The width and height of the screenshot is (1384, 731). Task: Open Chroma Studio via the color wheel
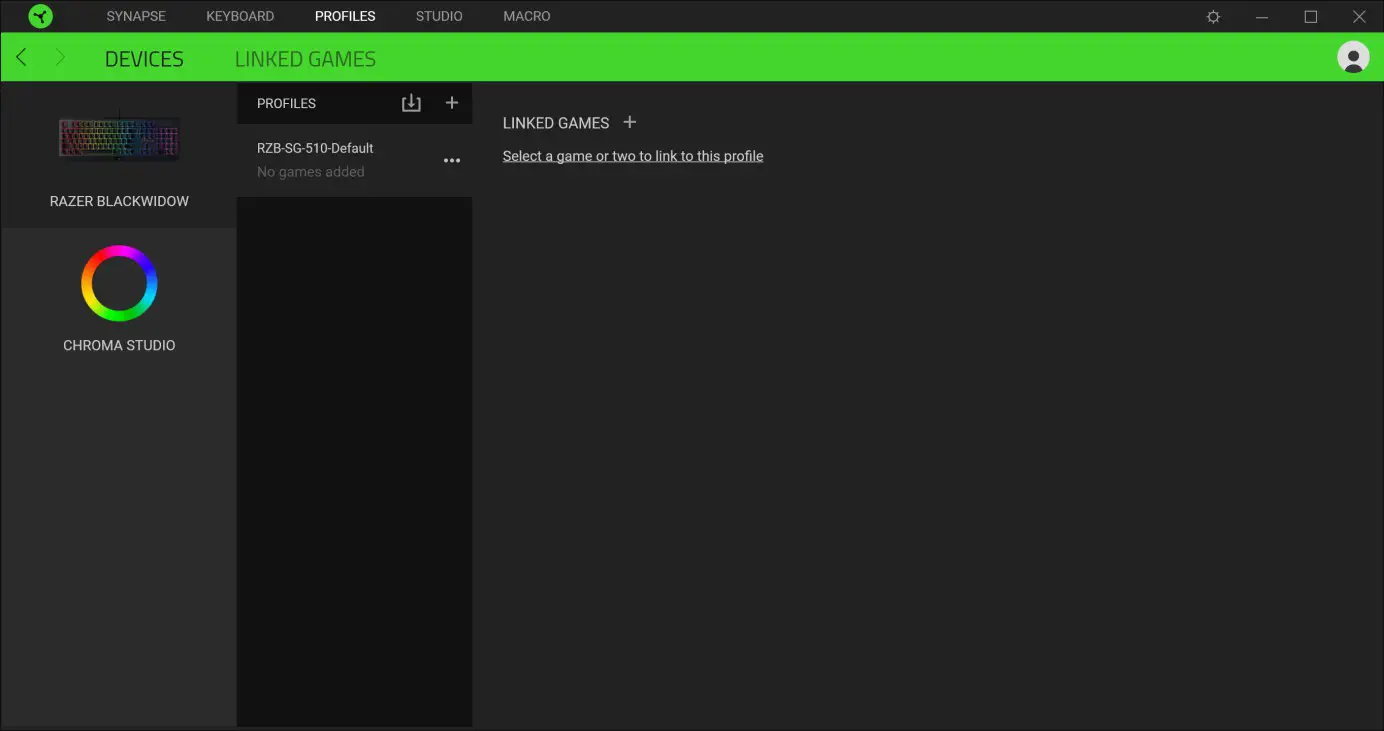tap(119, 283)
